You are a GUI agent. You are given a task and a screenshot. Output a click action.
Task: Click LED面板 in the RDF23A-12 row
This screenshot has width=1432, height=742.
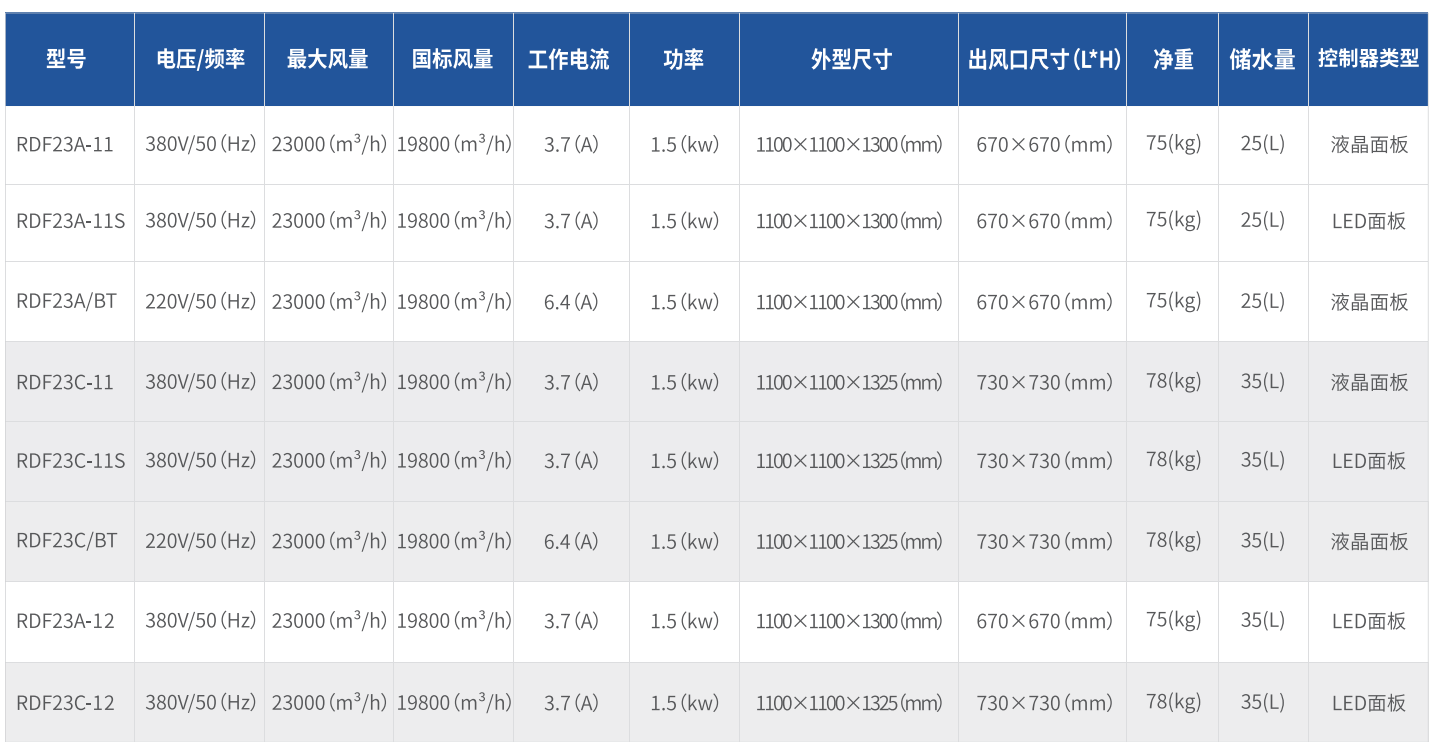click(1368, 621)
